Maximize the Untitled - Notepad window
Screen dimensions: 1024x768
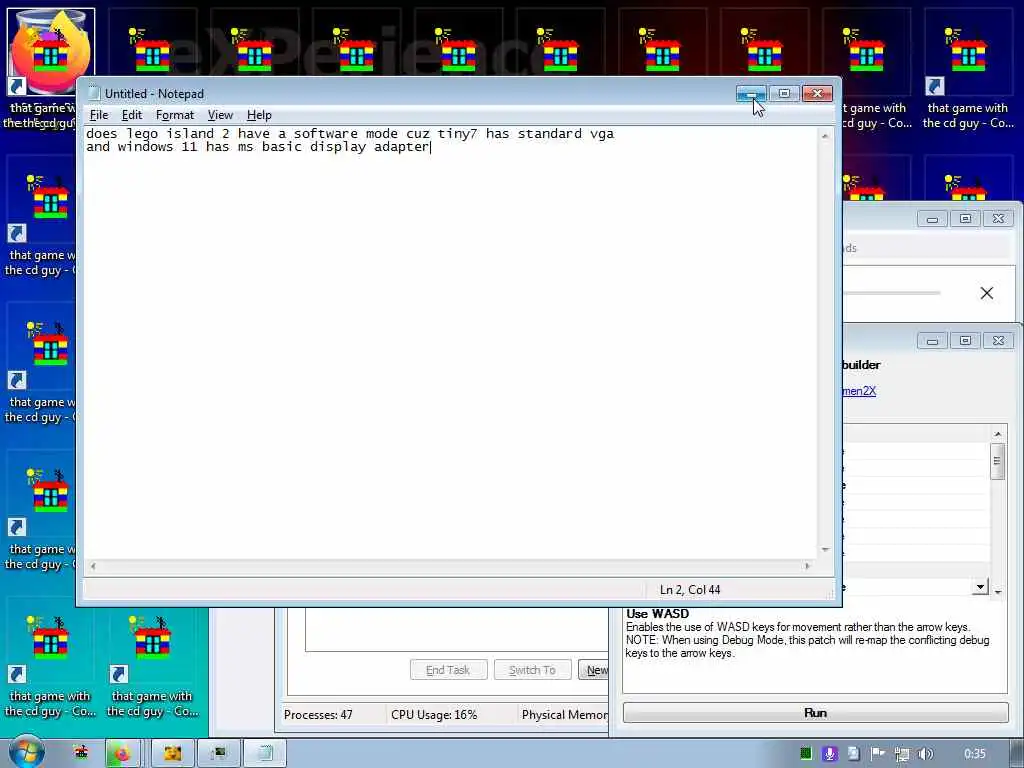coord(784,94)
